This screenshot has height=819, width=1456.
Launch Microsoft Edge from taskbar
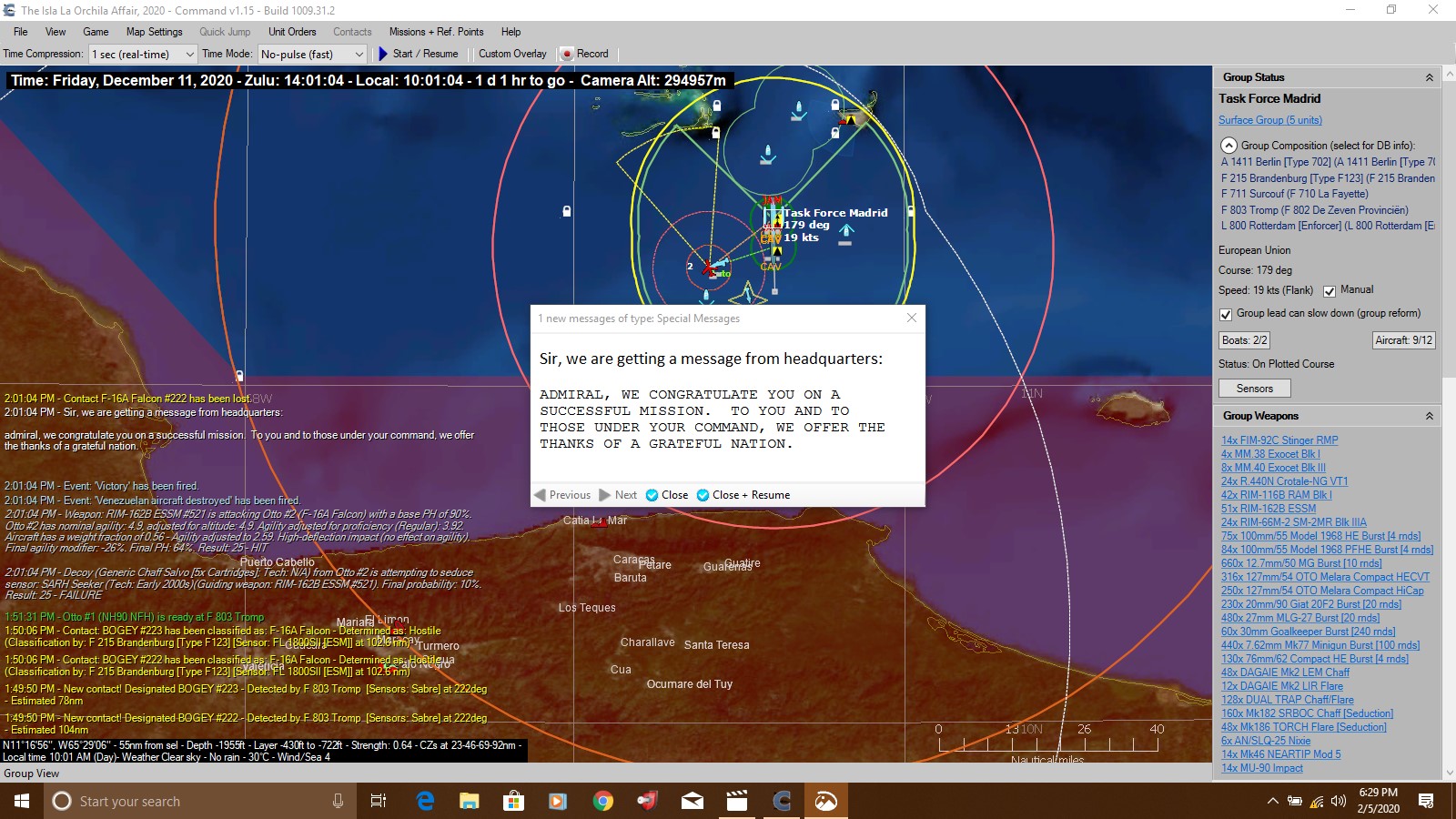(x=425, y=801)
